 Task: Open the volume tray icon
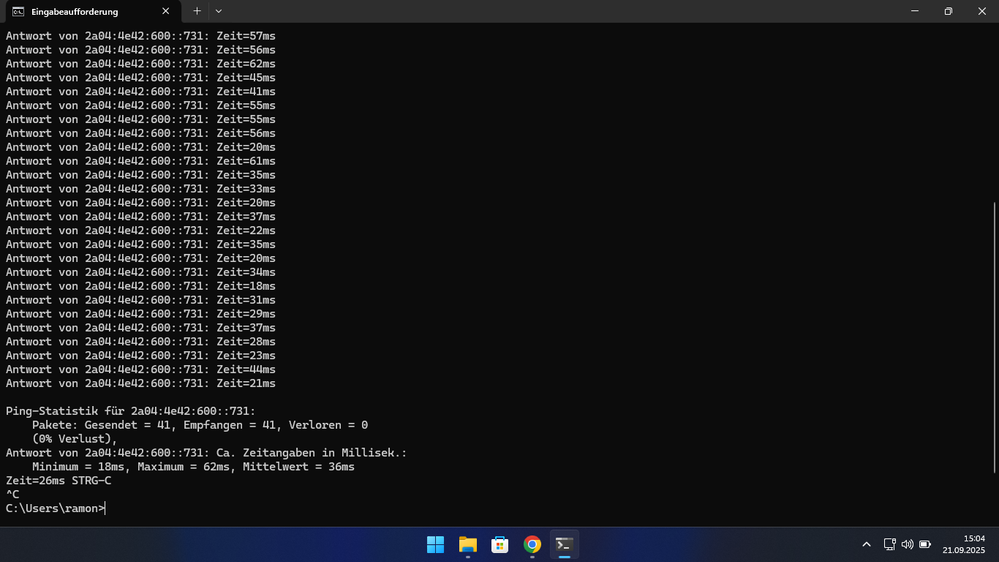click(907, 544)
